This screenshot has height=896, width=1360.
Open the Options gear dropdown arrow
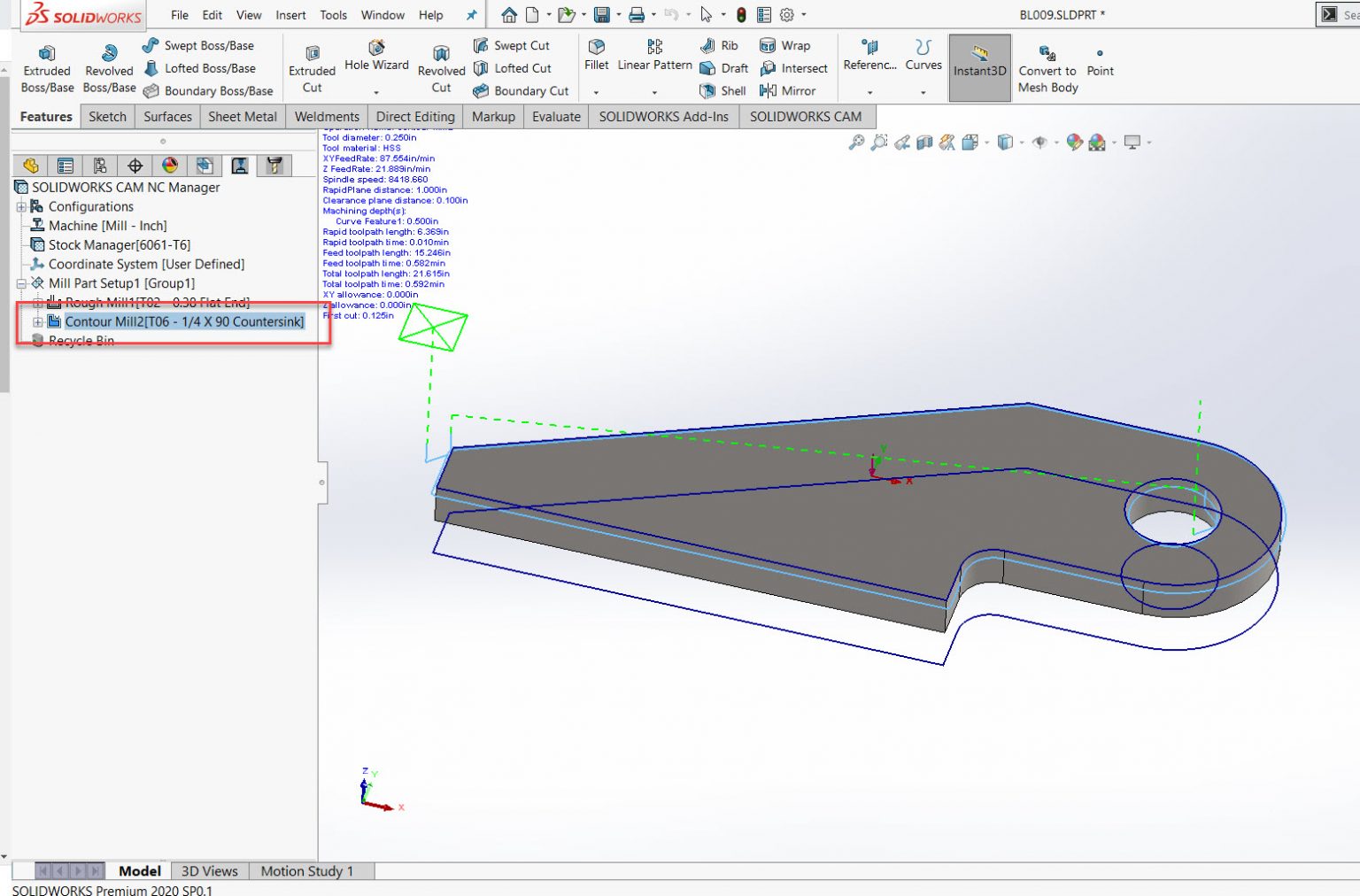pyautogui.click(x=803, y=15)
